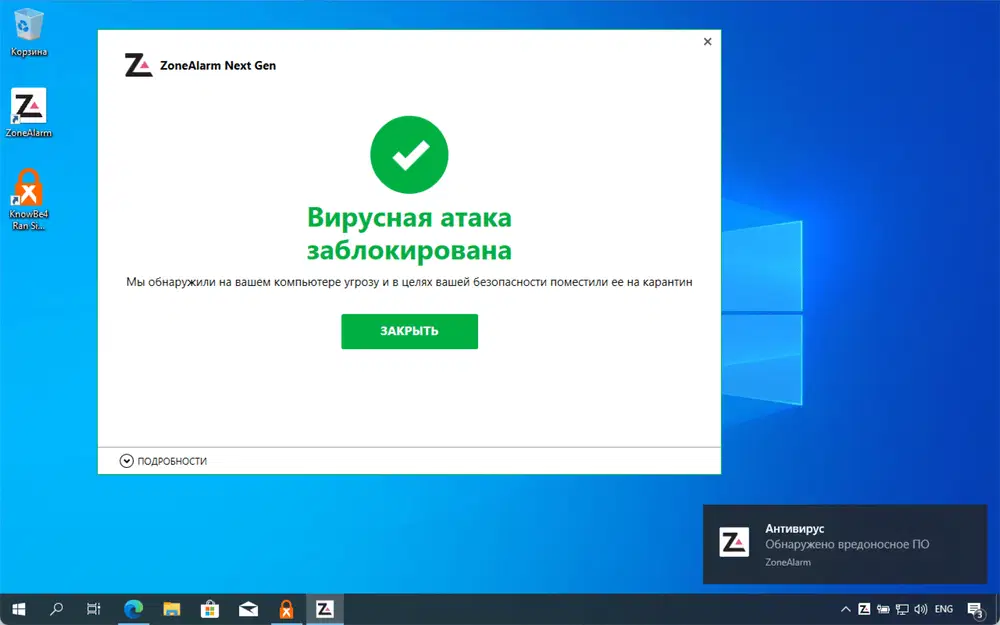Viewport: 1000px width, 625px height.
Task: Open the volume control tray icon
Action: click(x=920, y=609)
